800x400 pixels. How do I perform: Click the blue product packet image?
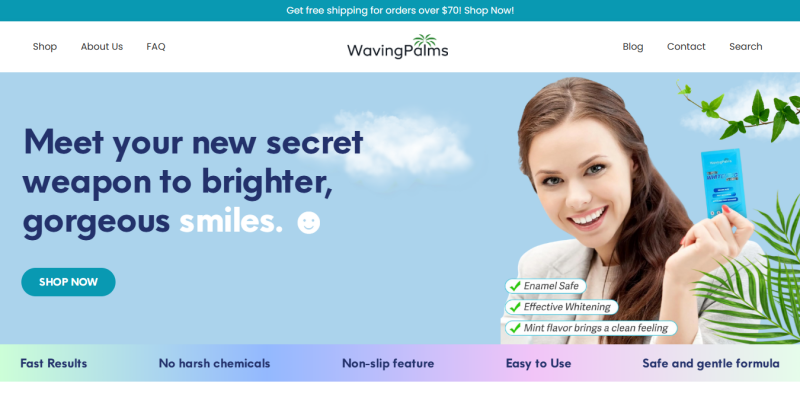click(x=723, y=184)
